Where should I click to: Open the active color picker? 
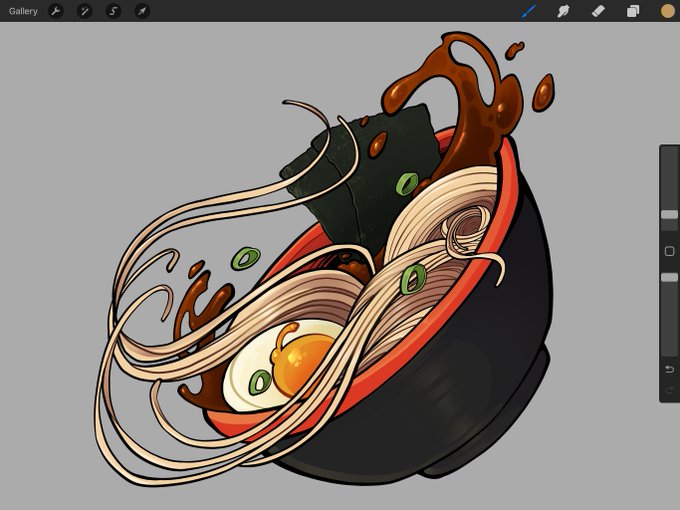[x=668, y=11]
